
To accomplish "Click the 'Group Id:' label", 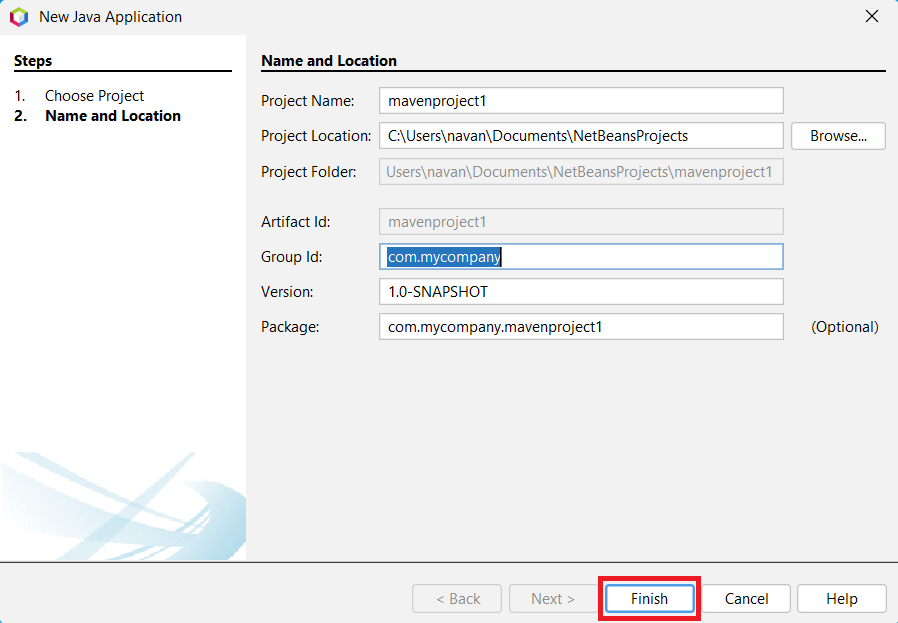I will coord(292,257).
